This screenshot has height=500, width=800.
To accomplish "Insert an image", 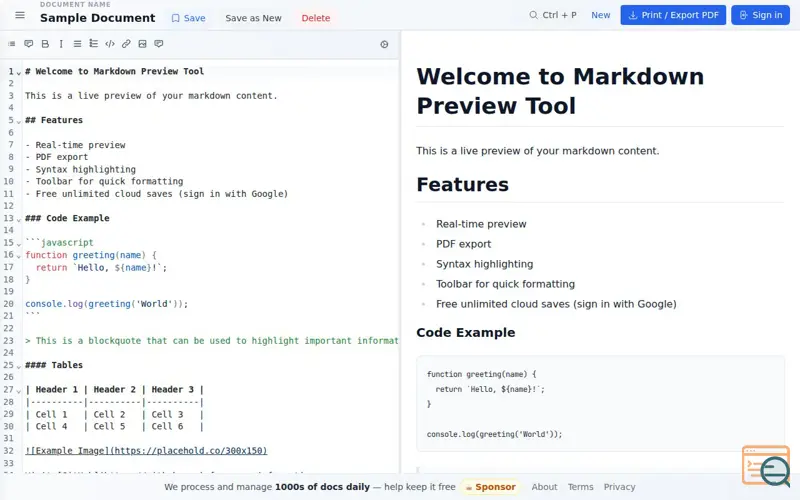I will click(142, 44).
